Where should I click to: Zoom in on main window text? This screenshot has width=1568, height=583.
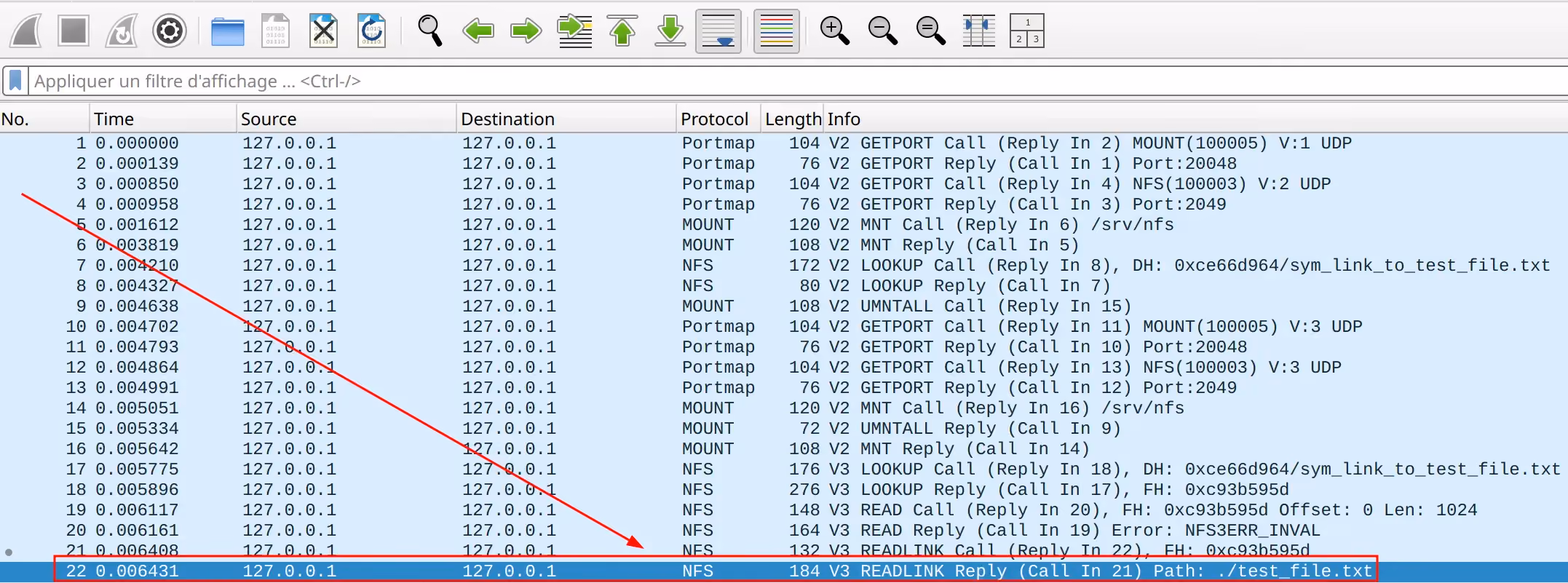tap(834, 31)
